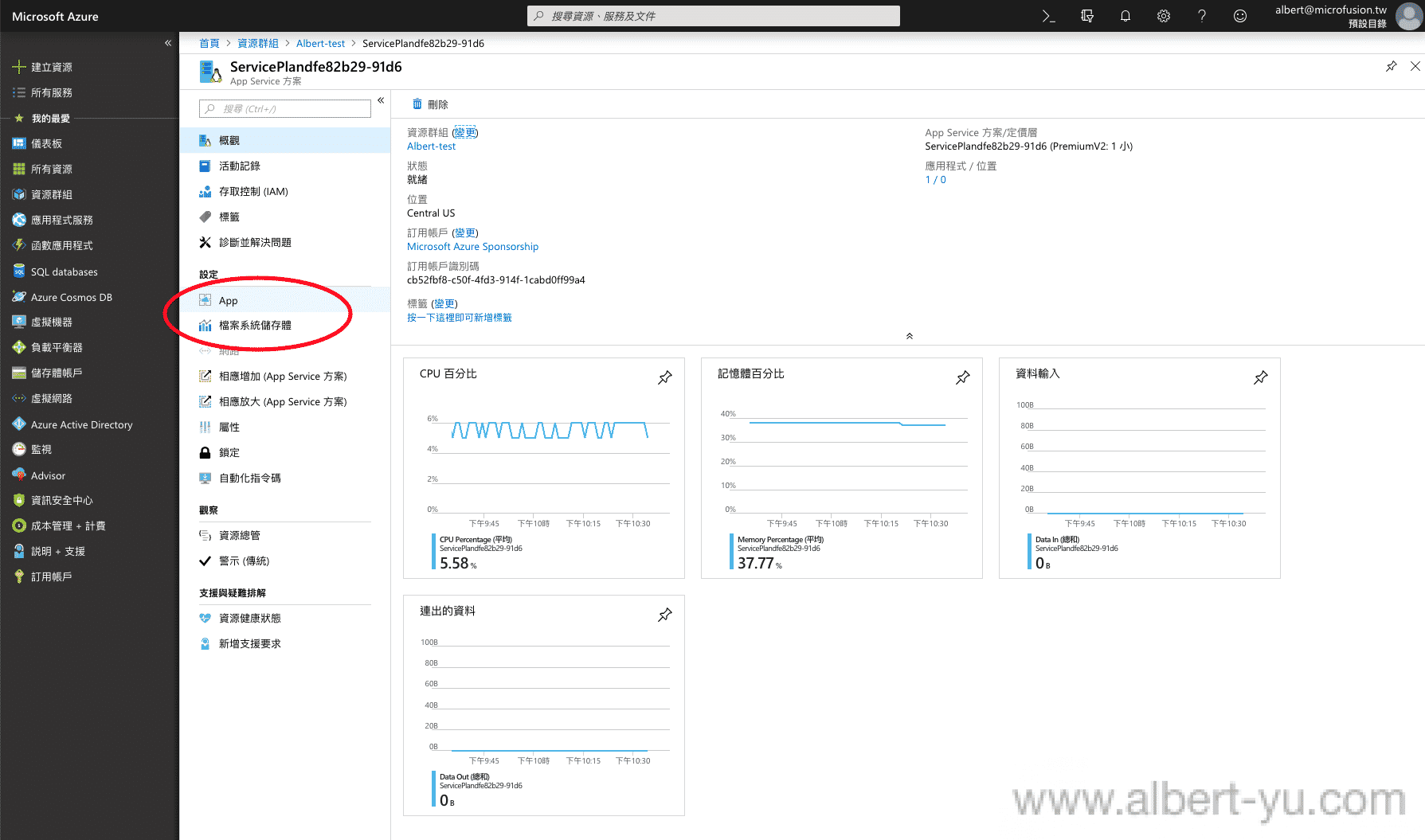1425x840 pixels.
Task: Click the Azure Cosmos DB icon
Action: (19, 297)
